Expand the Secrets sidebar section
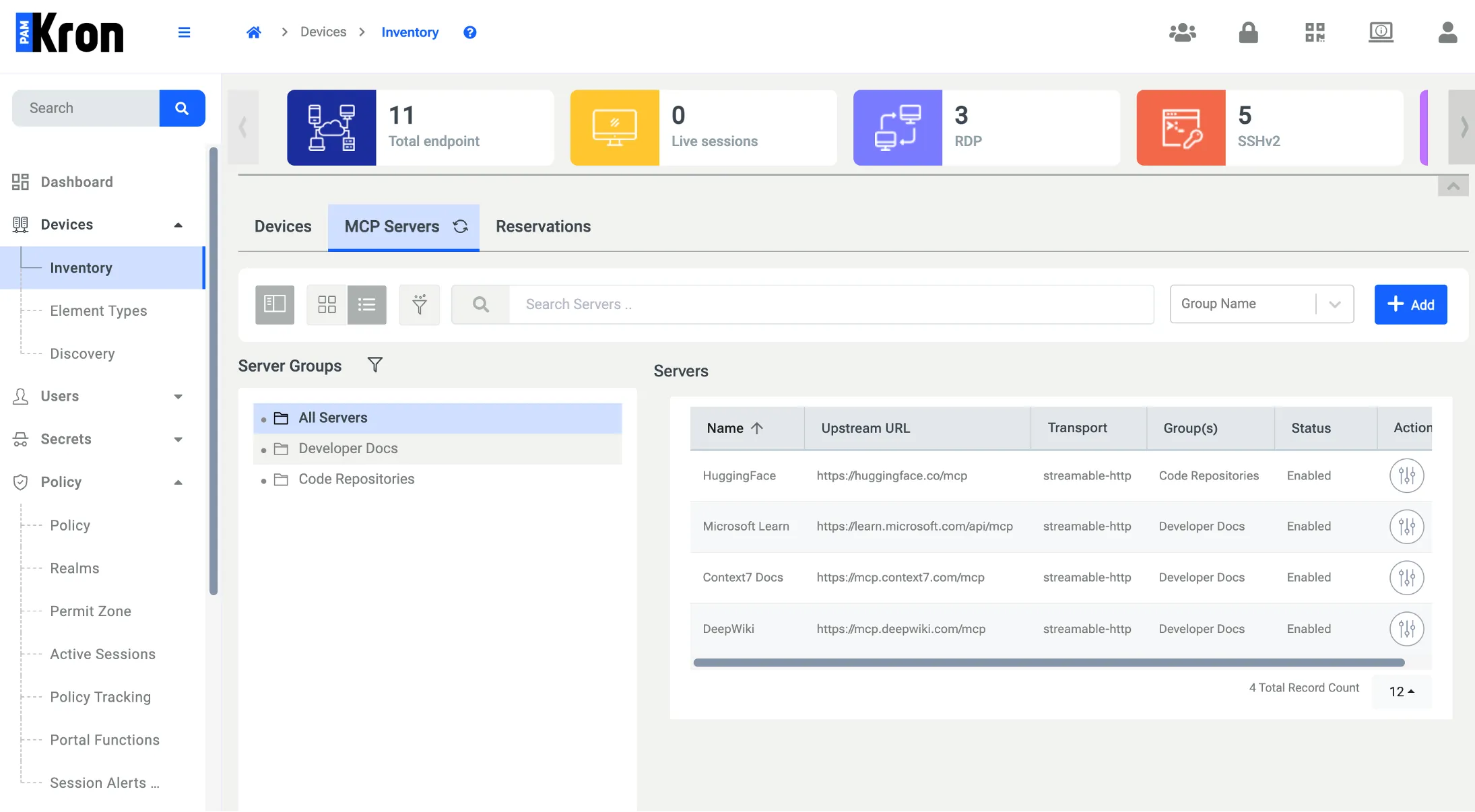1475x812 pixels. coord(178,440)
